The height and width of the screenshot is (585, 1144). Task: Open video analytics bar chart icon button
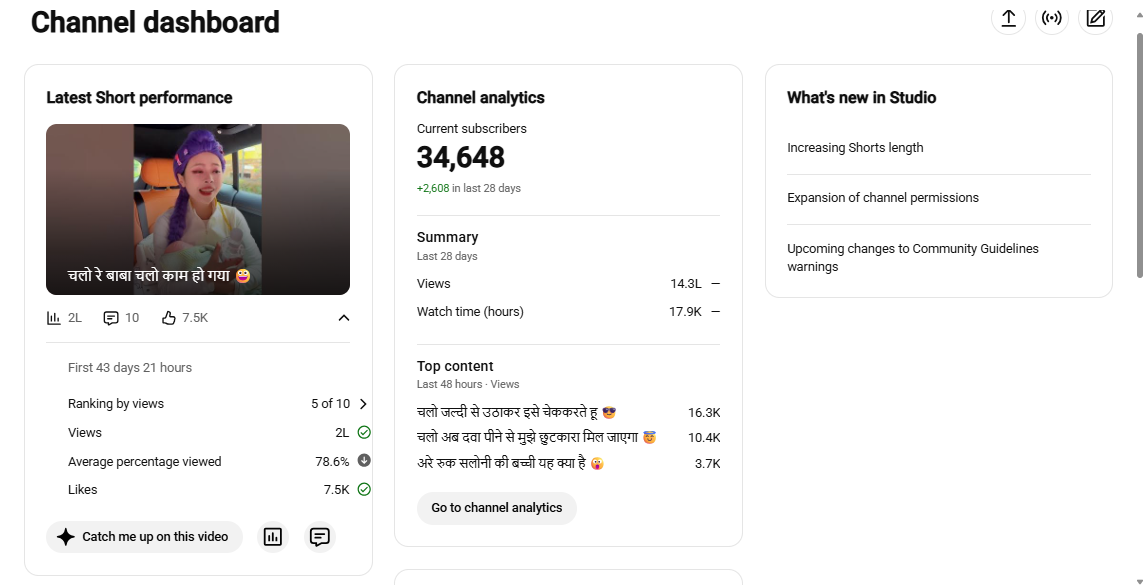[273, 538]
